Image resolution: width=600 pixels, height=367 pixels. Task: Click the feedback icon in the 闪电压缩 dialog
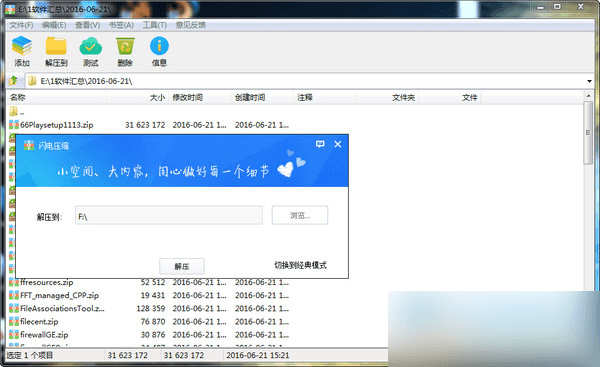(x=320, y=144)
